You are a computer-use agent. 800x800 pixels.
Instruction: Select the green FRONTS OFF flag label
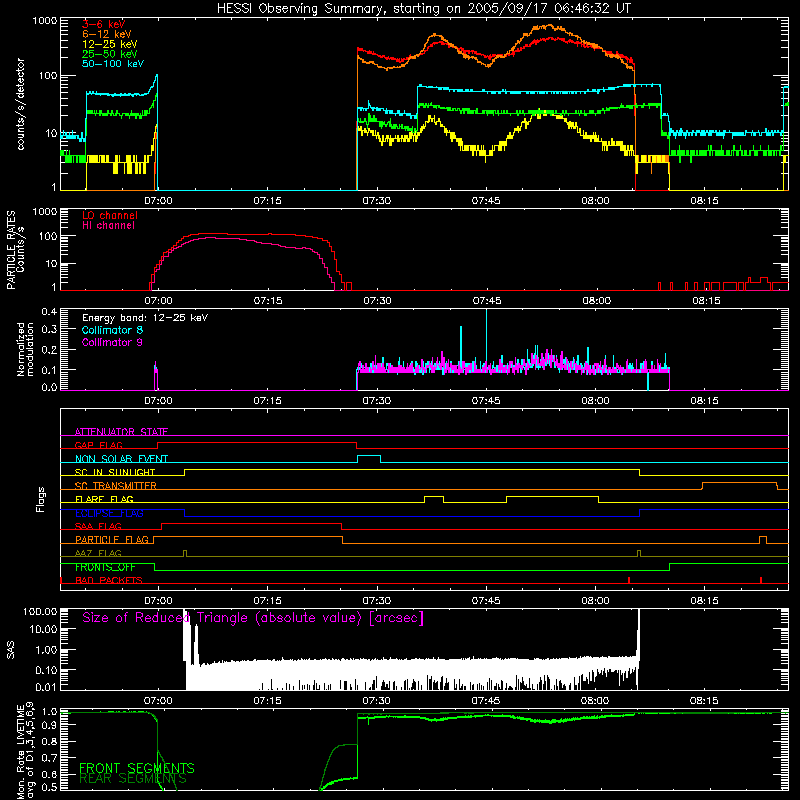coord(105,567)
